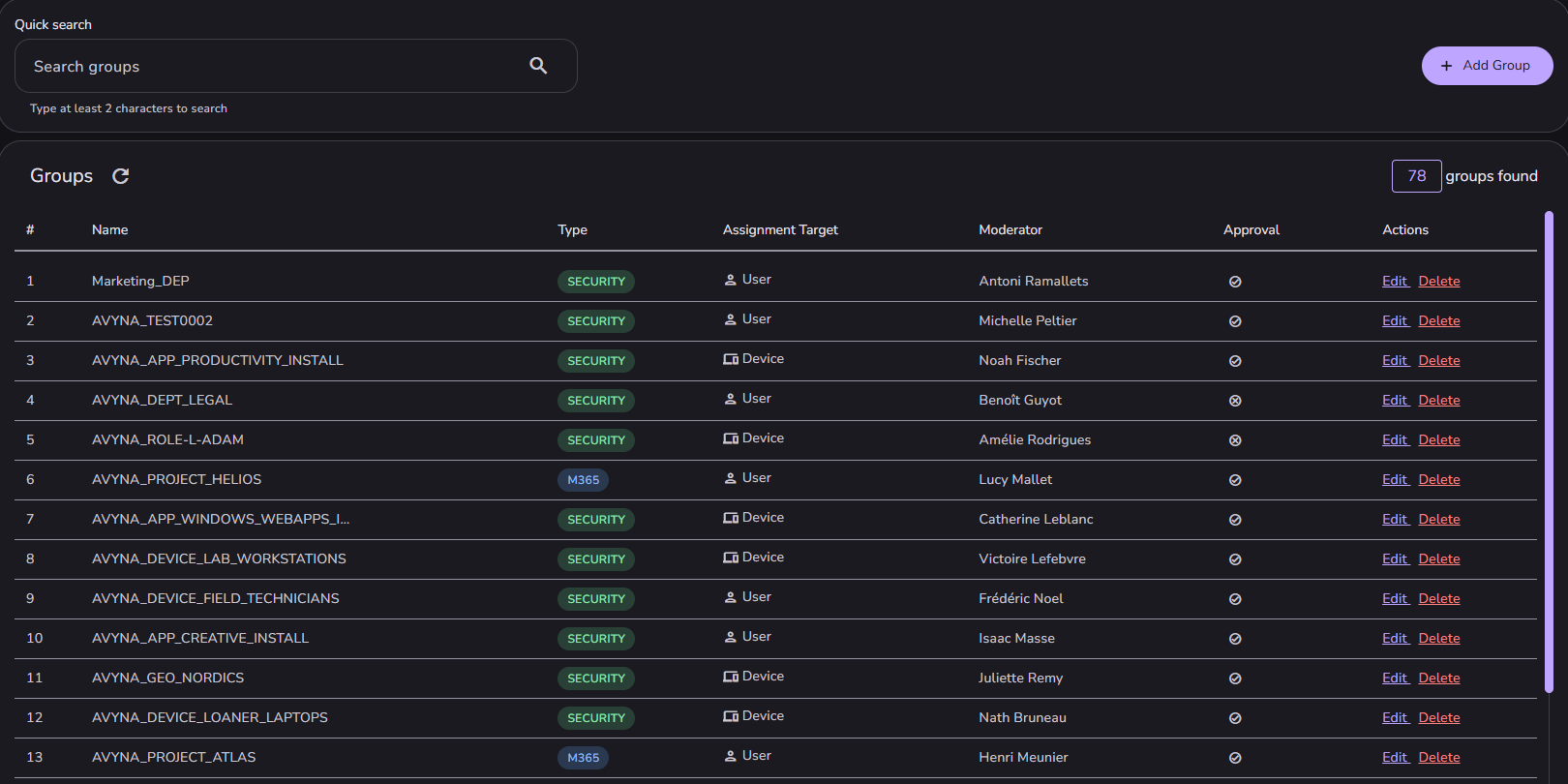Click device icon in AVYNA_DEVICE_LOANER_LAPTOPS row
Image resolution: width=1568 pixels, height=784 pixels.
731,716
